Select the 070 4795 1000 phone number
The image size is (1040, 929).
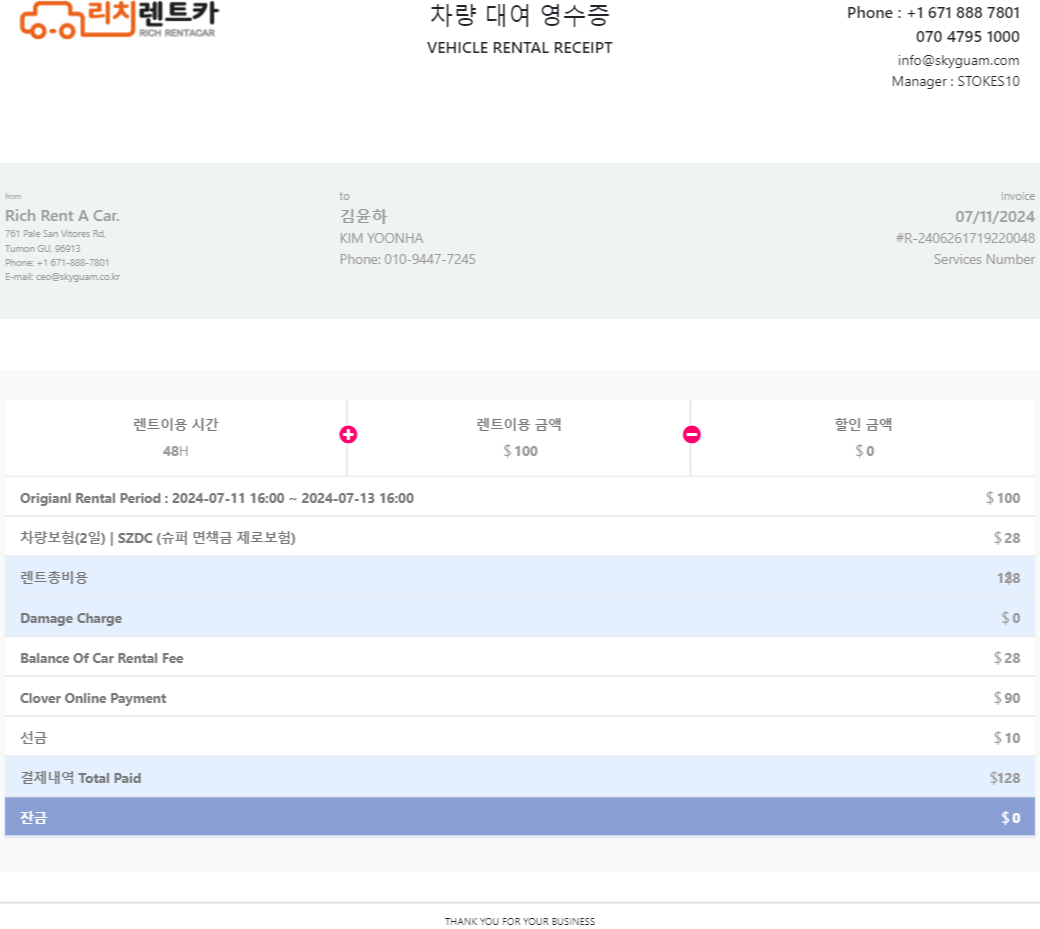point(968,36)
